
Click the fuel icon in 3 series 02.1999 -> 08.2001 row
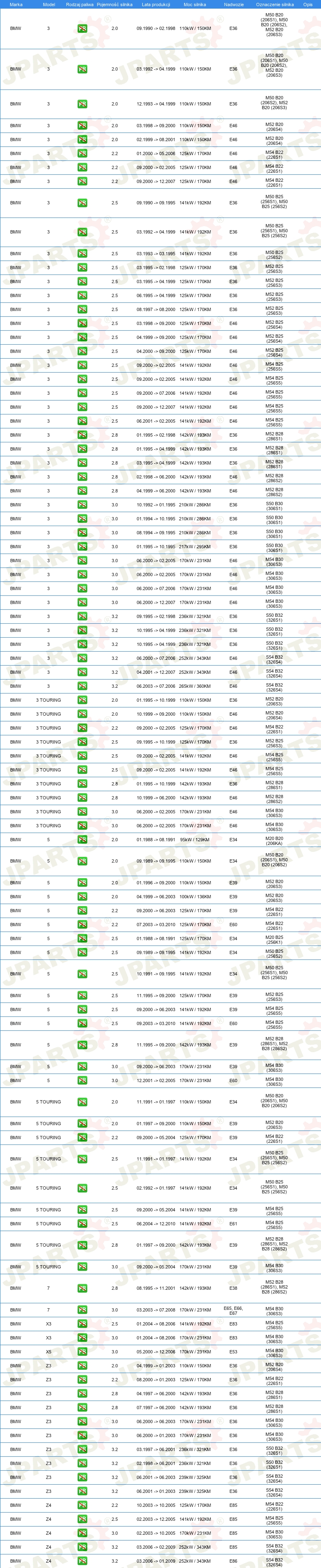82,140
